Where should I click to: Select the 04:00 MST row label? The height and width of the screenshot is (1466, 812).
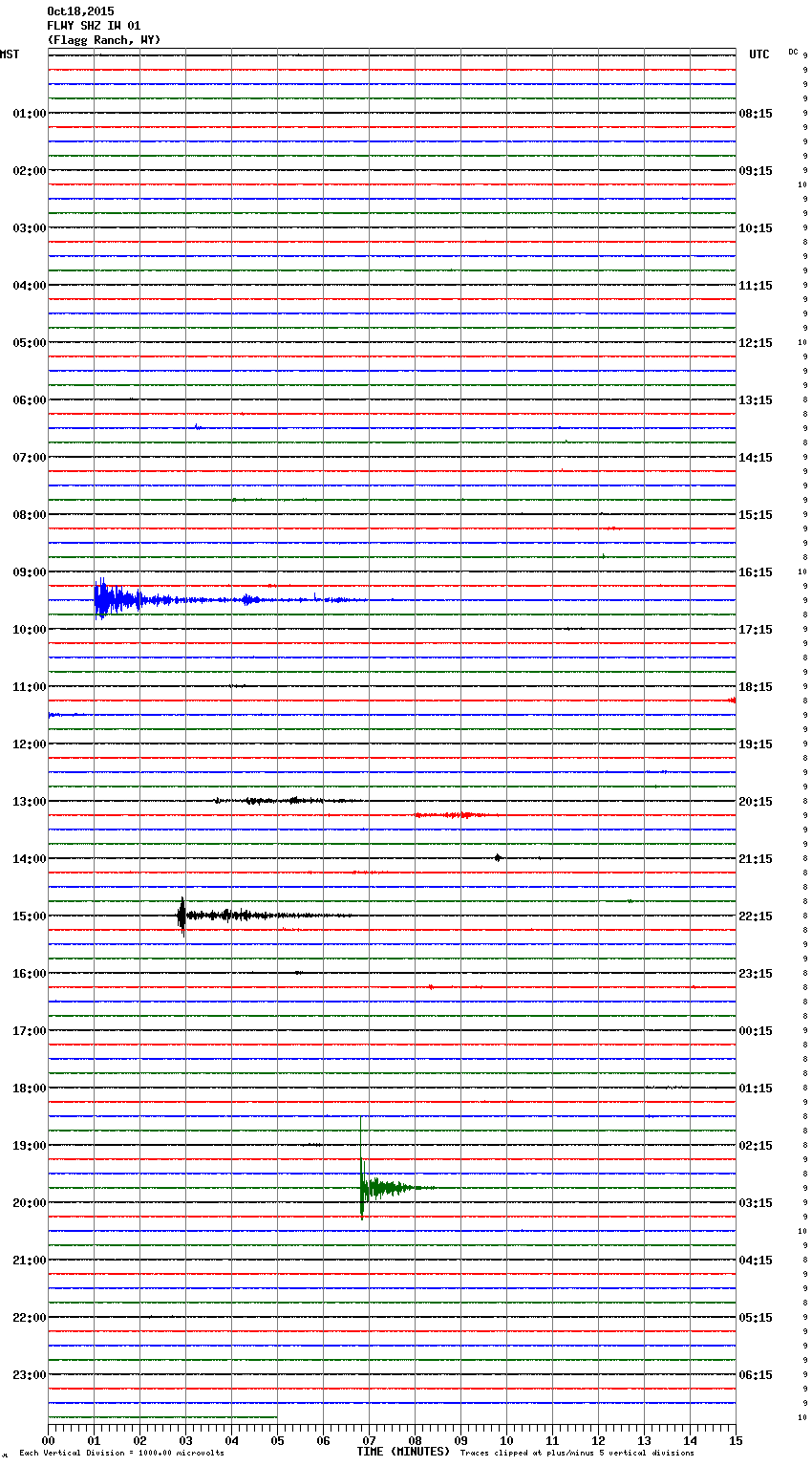[30, 286]
